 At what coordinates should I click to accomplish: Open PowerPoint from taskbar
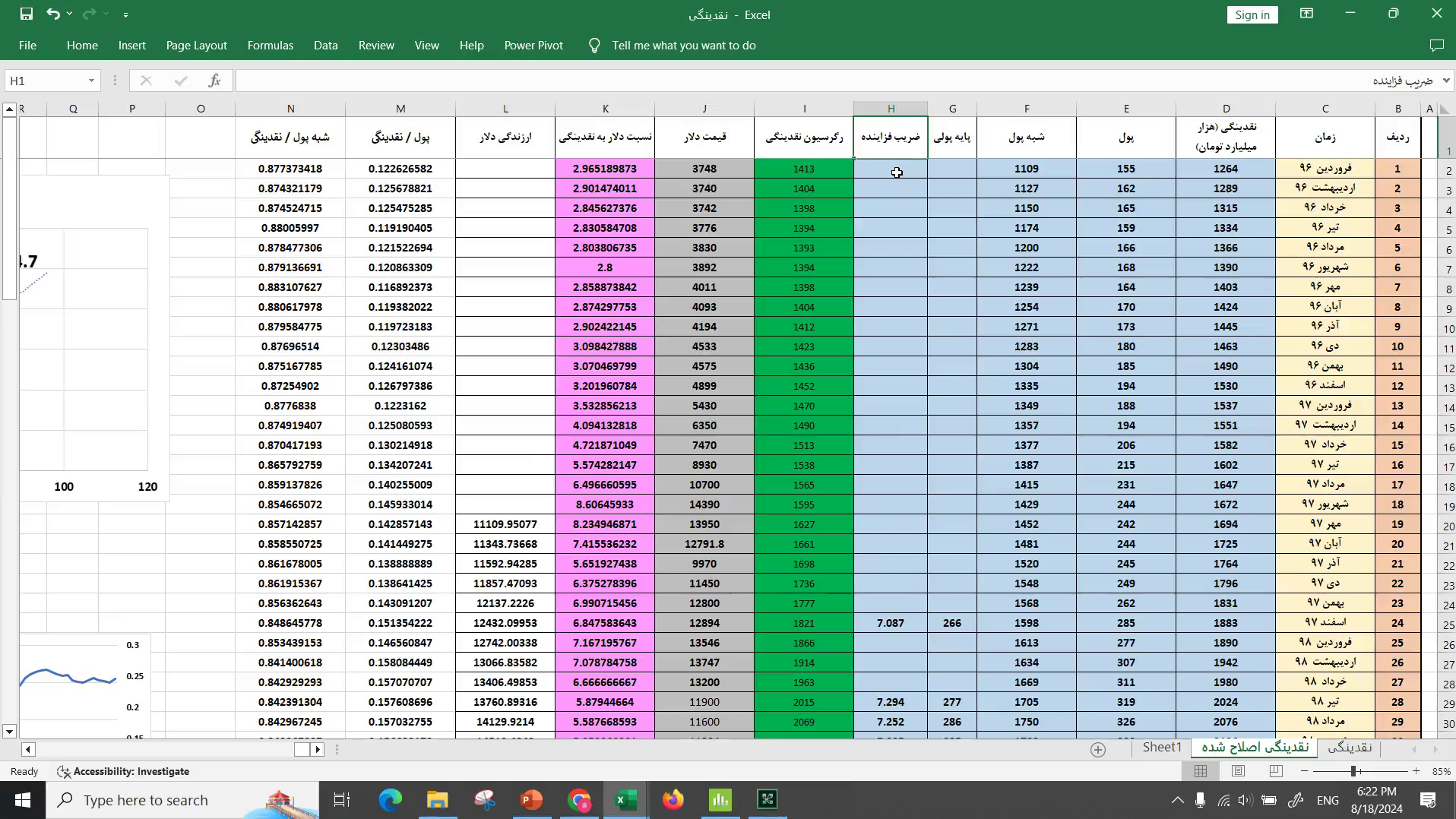coord(531,800)
